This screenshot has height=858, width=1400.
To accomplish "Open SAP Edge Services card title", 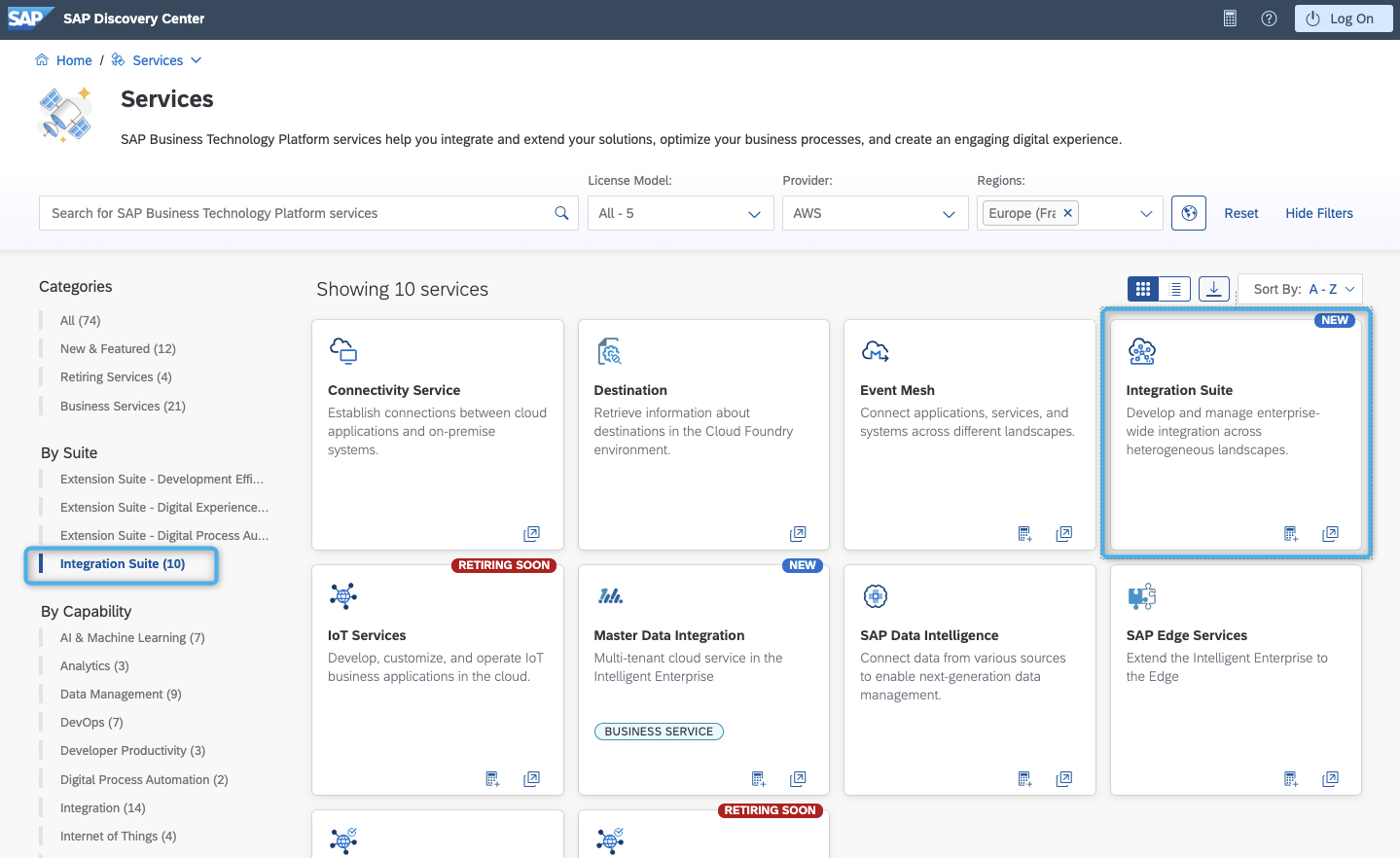I will click(x=1187, y=635).
